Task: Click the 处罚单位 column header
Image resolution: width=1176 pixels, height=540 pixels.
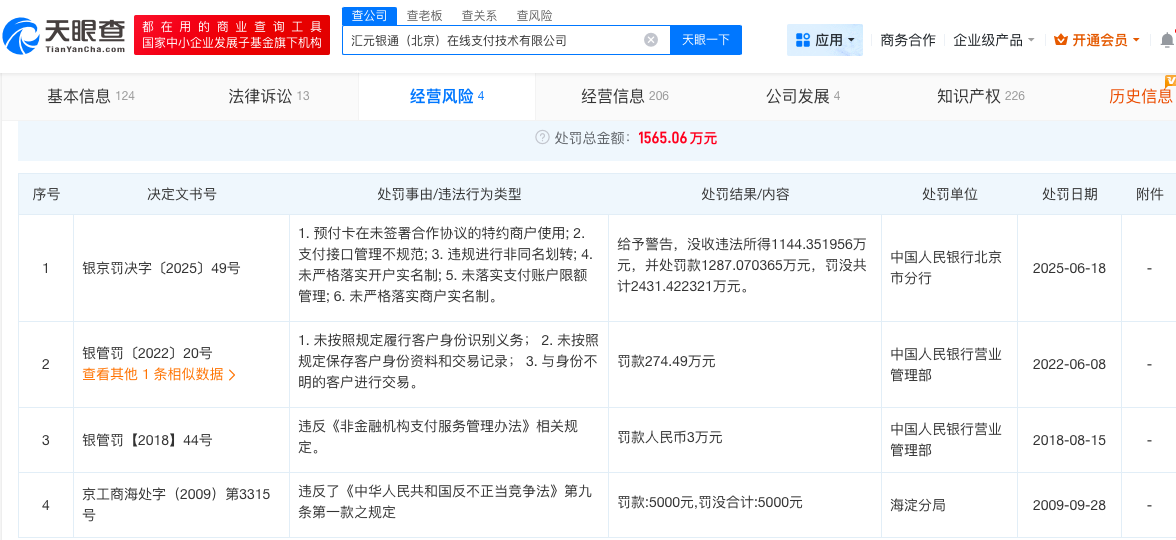Action: click(x=950, y=194)
